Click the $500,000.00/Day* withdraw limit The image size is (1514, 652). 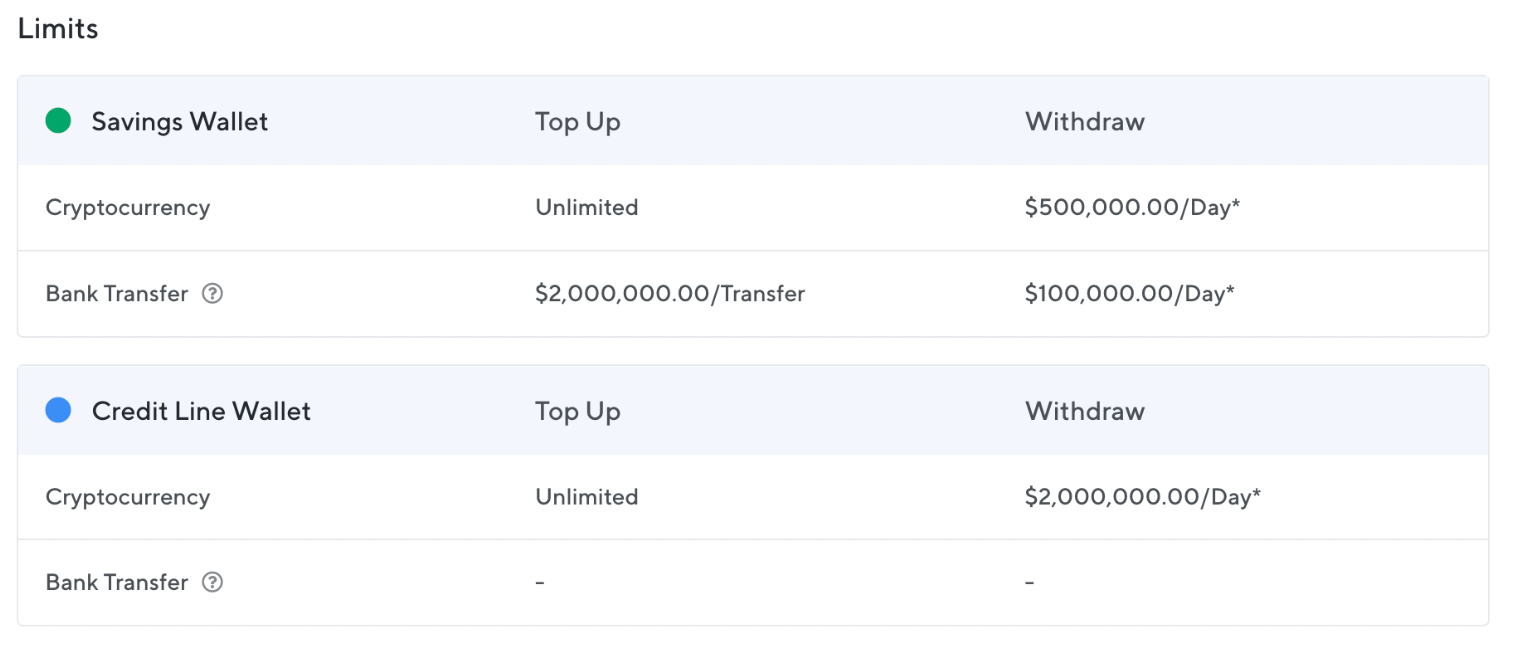coord(1133,208)
